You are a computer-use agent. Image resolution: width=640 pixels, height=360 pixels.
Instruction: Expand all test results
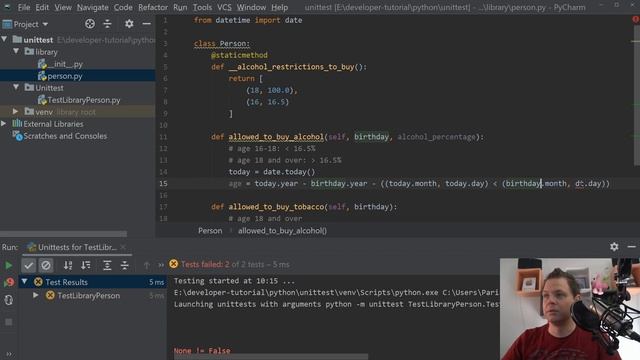pos(107,265)
